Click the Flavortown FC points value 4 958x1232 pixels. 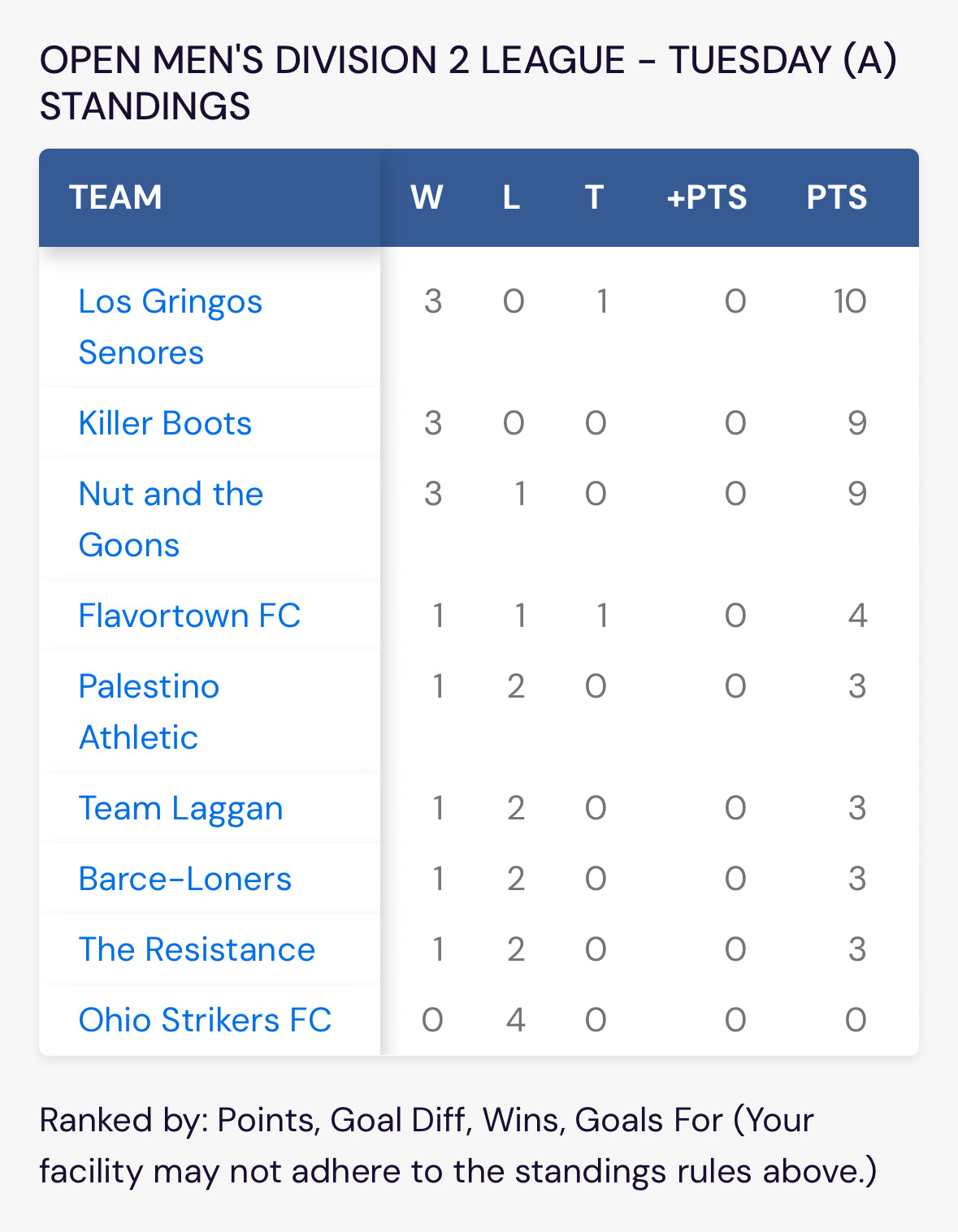coord(857,616)
